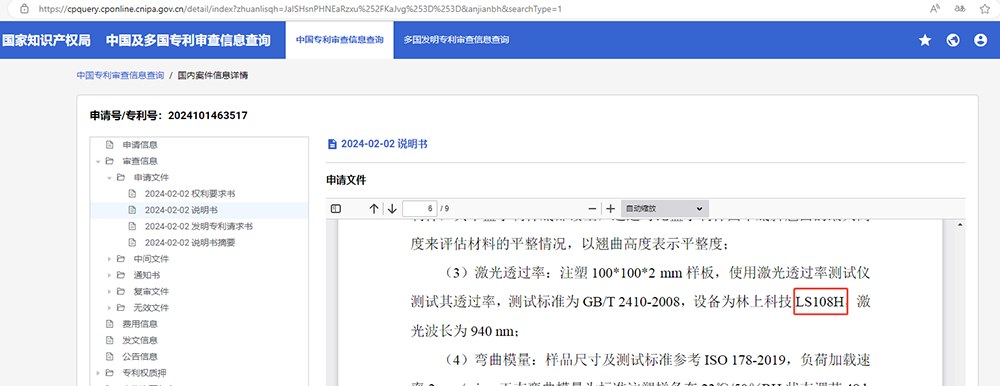Viewport: 1000px width, 386px height.
Task: Click the 通知书 tree label
Action: pyautogui.click(x=147, y=275)
